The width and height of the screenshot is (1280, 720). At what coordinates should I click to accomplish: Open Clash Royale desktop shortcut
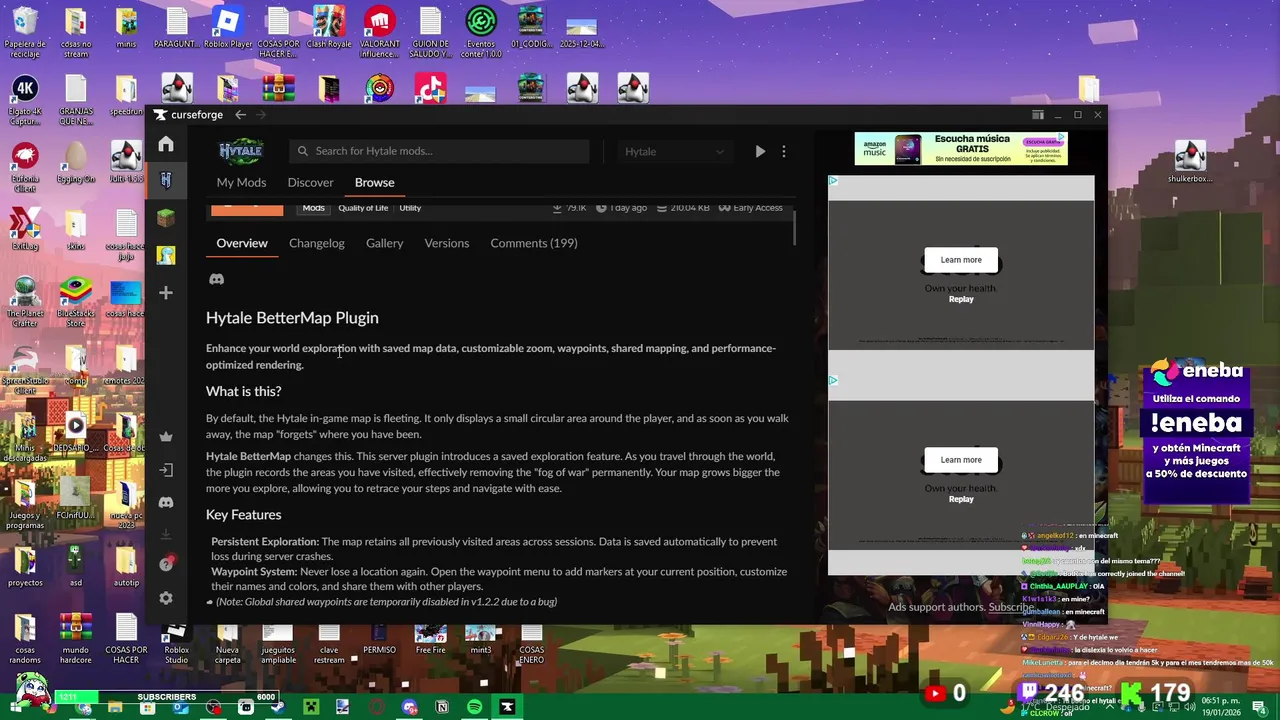pyautogui.click(x=329, y=28)
